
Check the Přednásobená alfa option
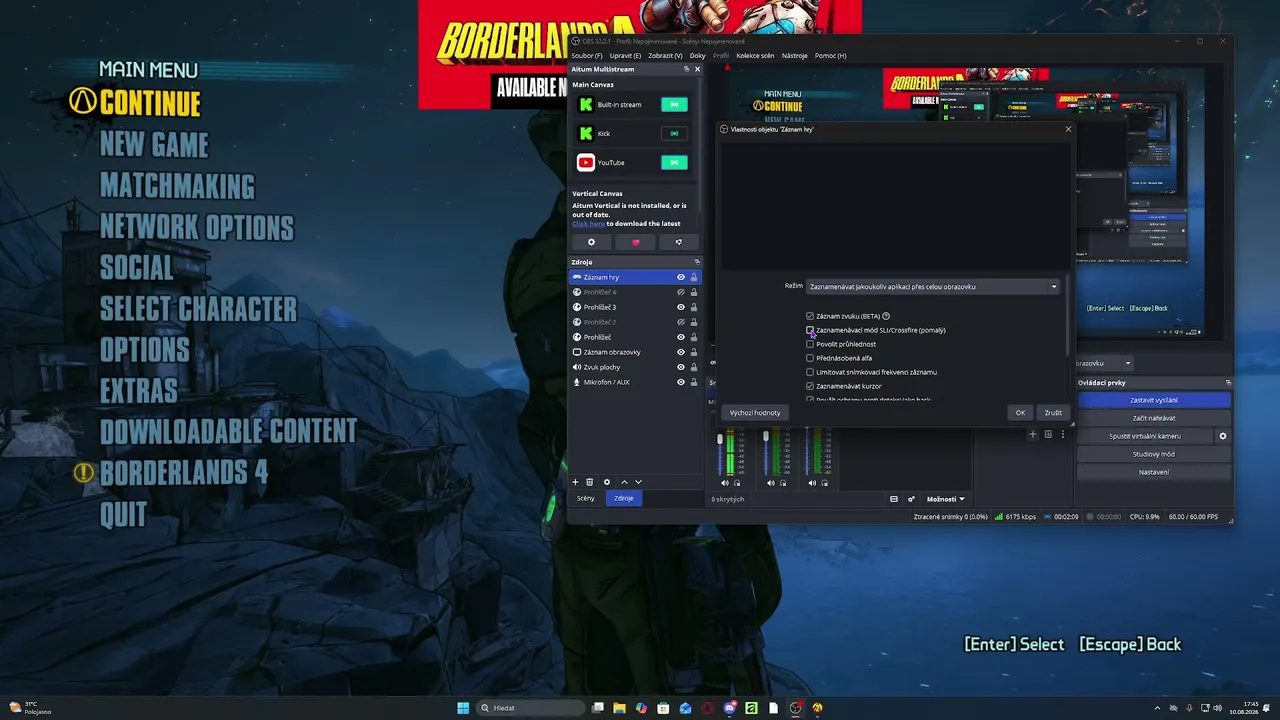(810, 358)
